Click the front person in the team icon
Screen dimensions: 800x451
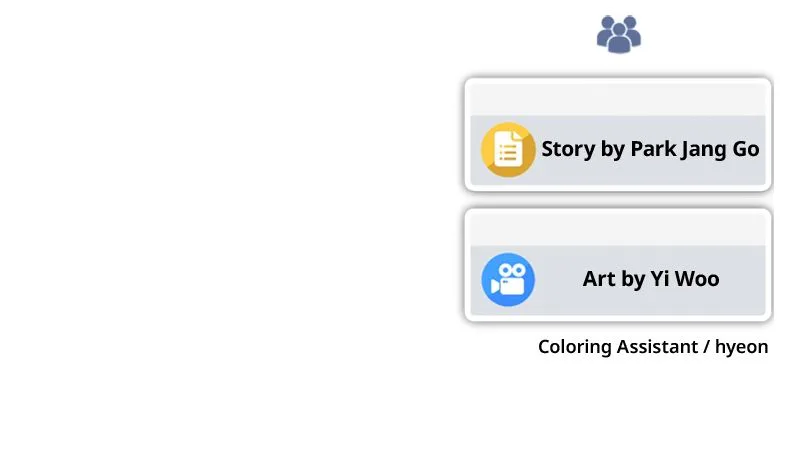619,39
